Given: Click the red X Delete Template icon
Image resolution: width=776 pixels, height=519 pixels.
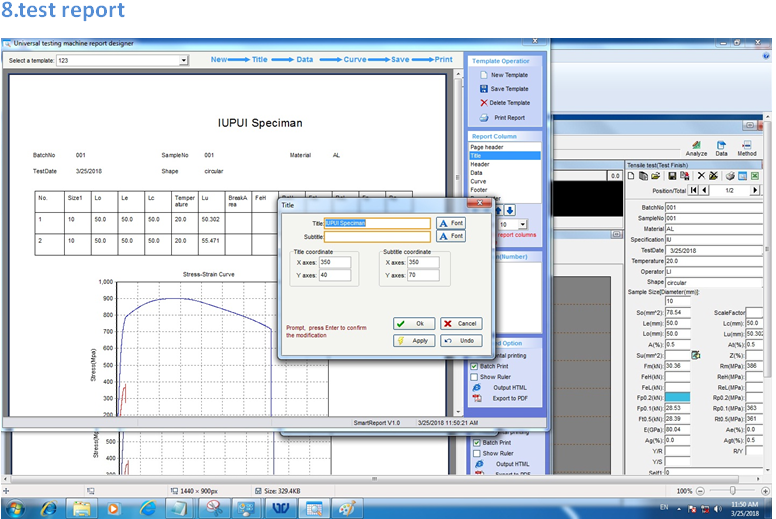Looking at the screenshot, I should coord(484,103).
